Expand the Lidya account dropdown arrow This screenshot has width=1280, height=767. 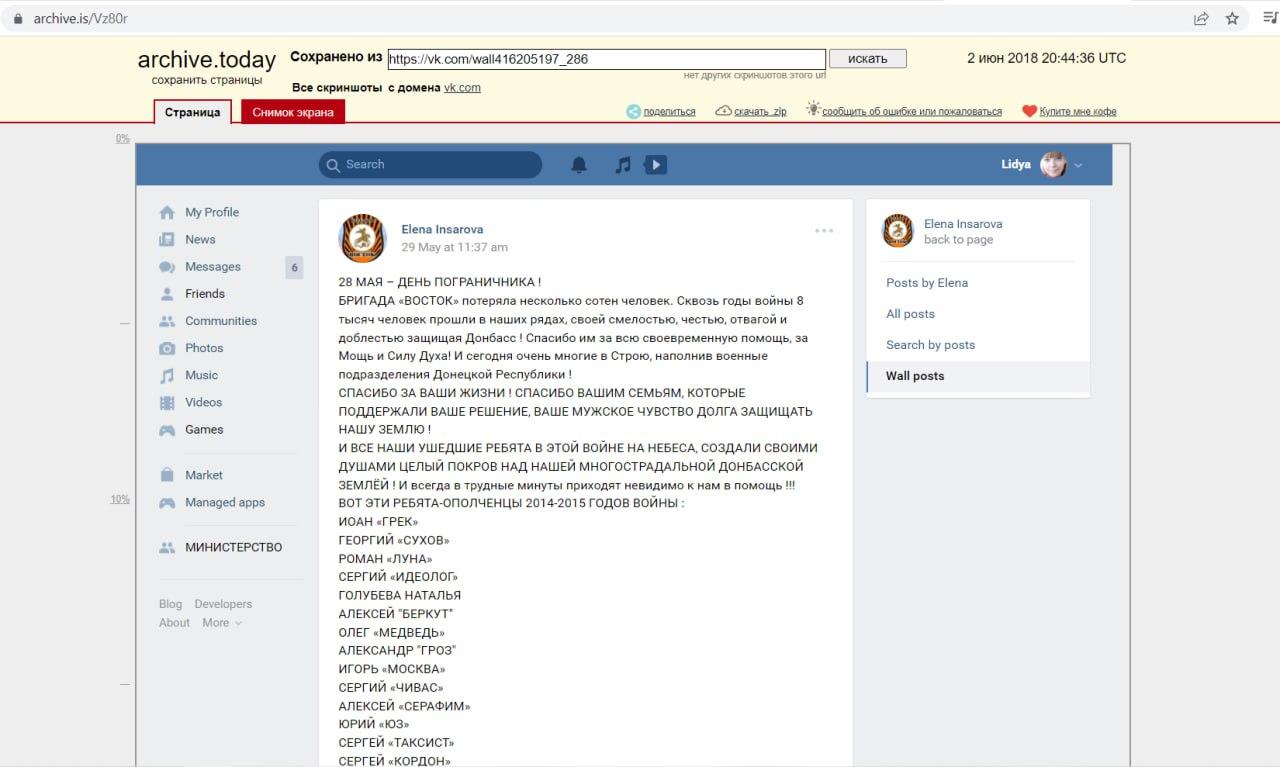coord(1078,166)
